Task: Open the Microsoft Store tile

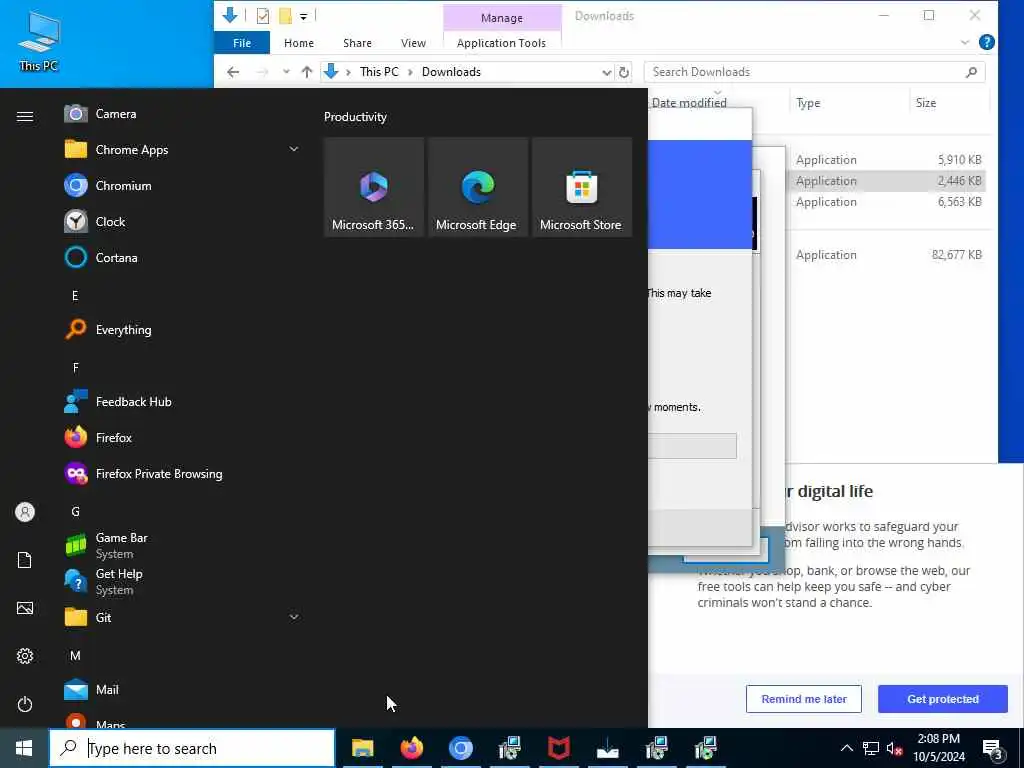Action: tap(581, 187)
